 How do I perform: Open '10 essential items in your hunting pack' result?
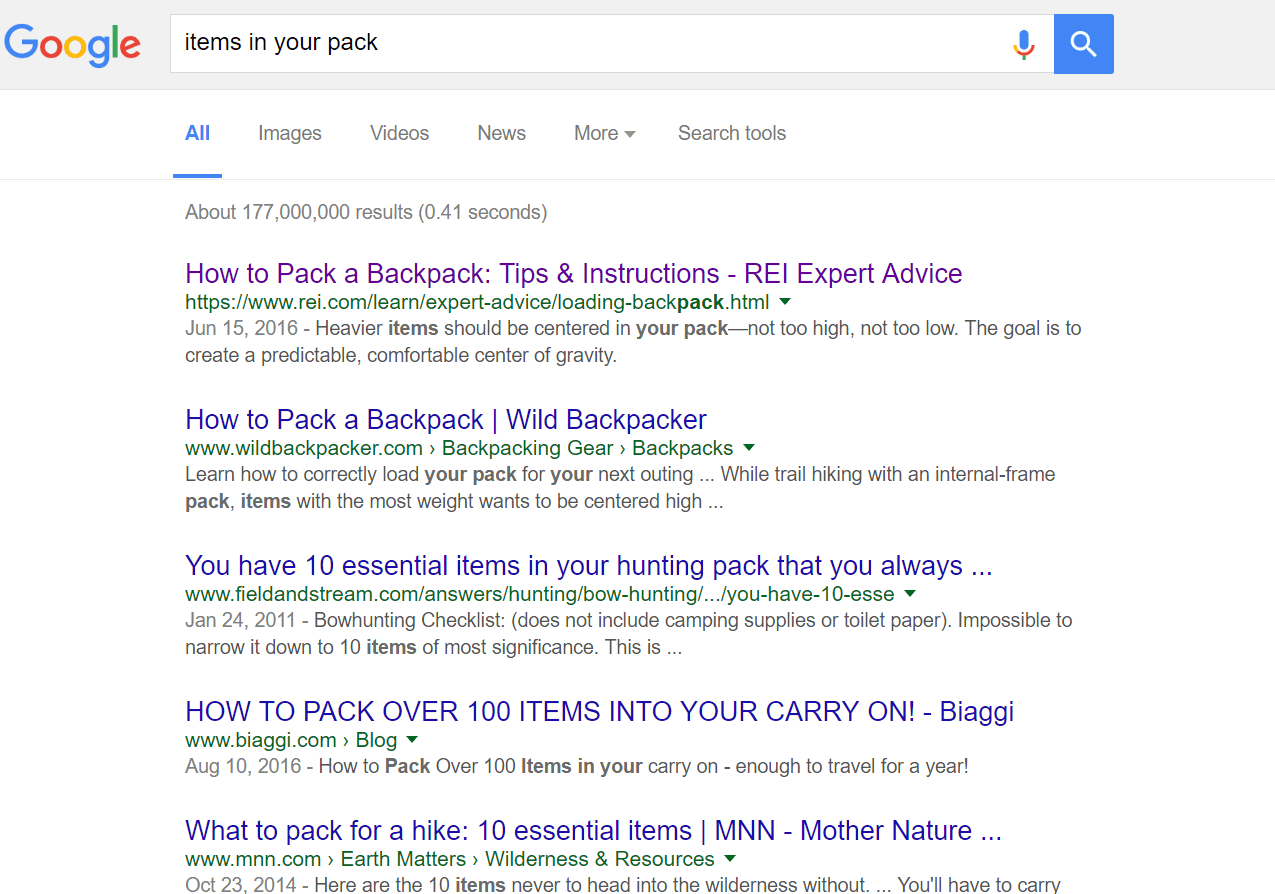589,566
